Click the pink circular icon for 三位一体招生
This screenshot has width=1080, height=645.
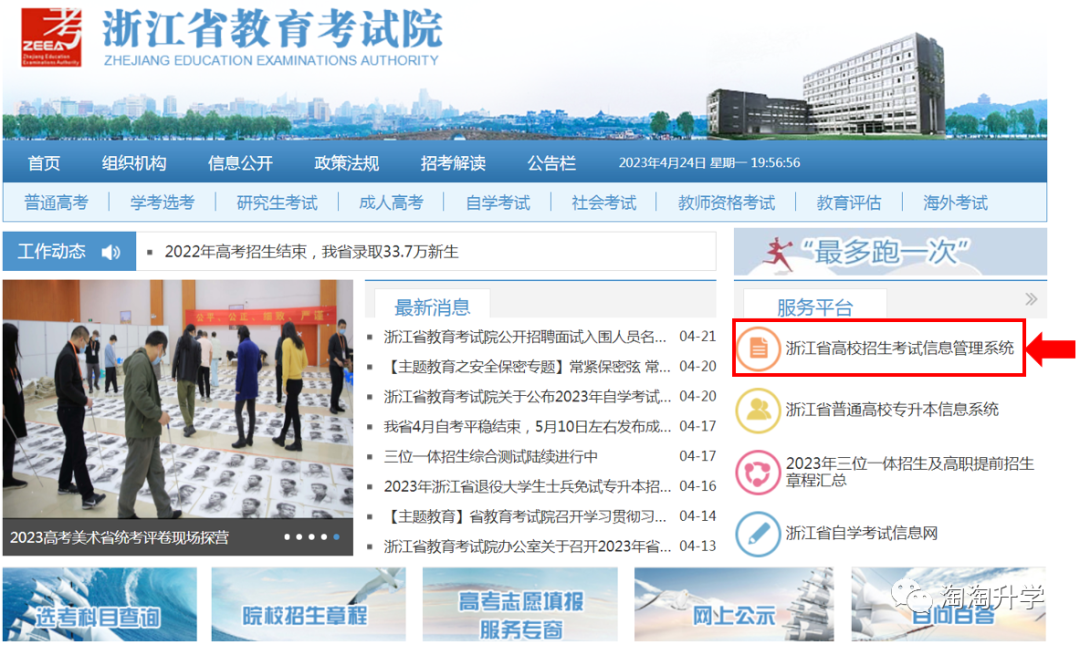758,472
